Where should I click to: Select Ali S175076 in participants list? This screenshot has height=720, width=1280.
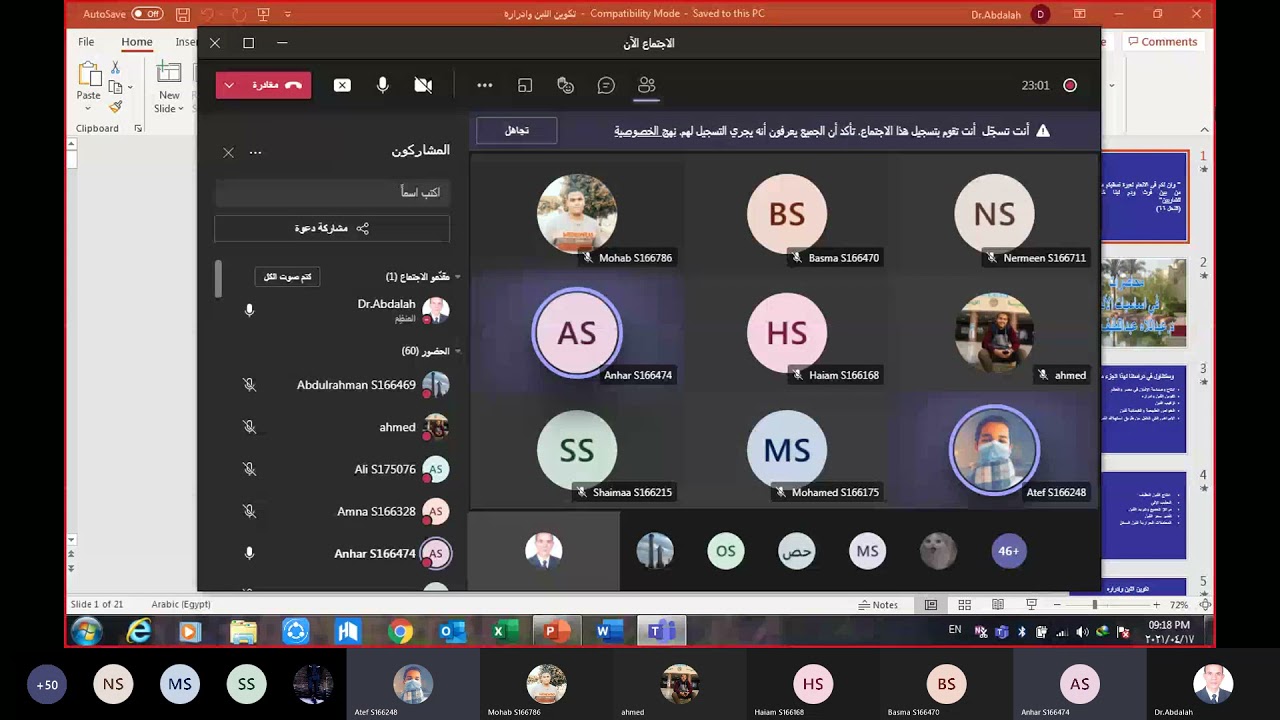[x=332, y=469]
